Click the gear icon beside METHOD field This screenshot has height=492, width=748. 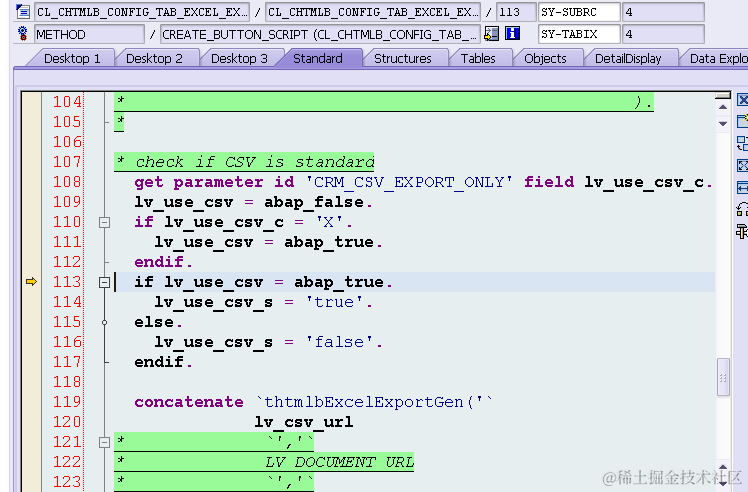coord(22,33)
